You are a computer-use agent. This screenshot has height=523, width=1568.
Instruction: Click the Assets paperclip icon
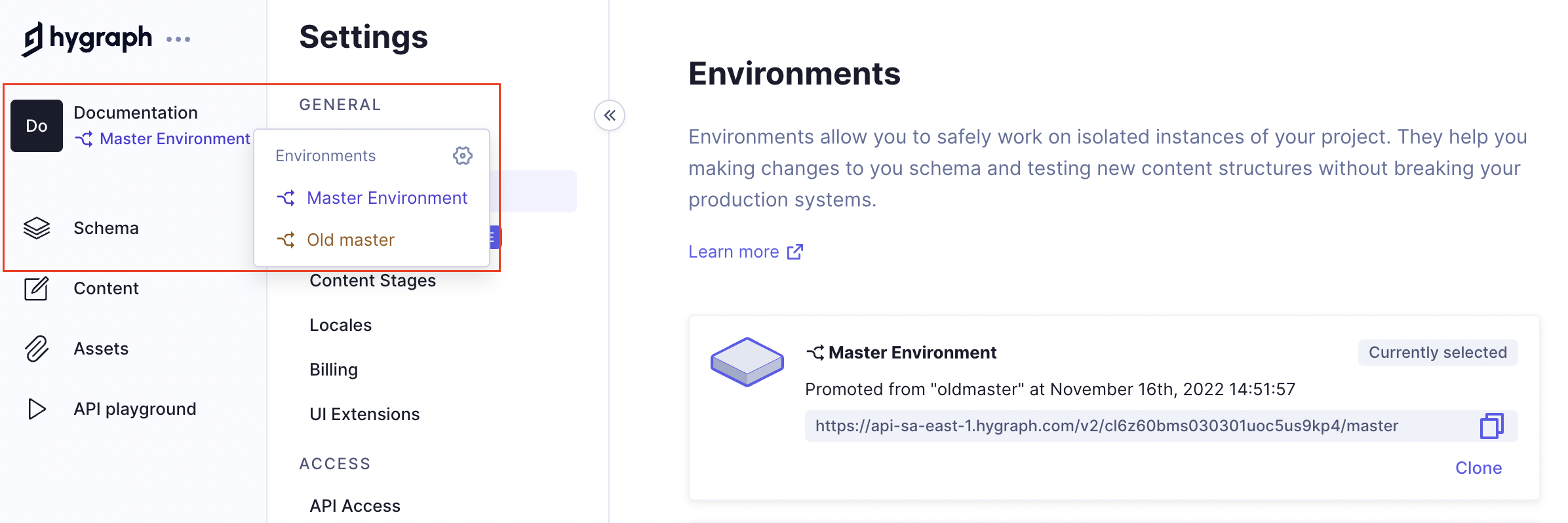(37, 349)
